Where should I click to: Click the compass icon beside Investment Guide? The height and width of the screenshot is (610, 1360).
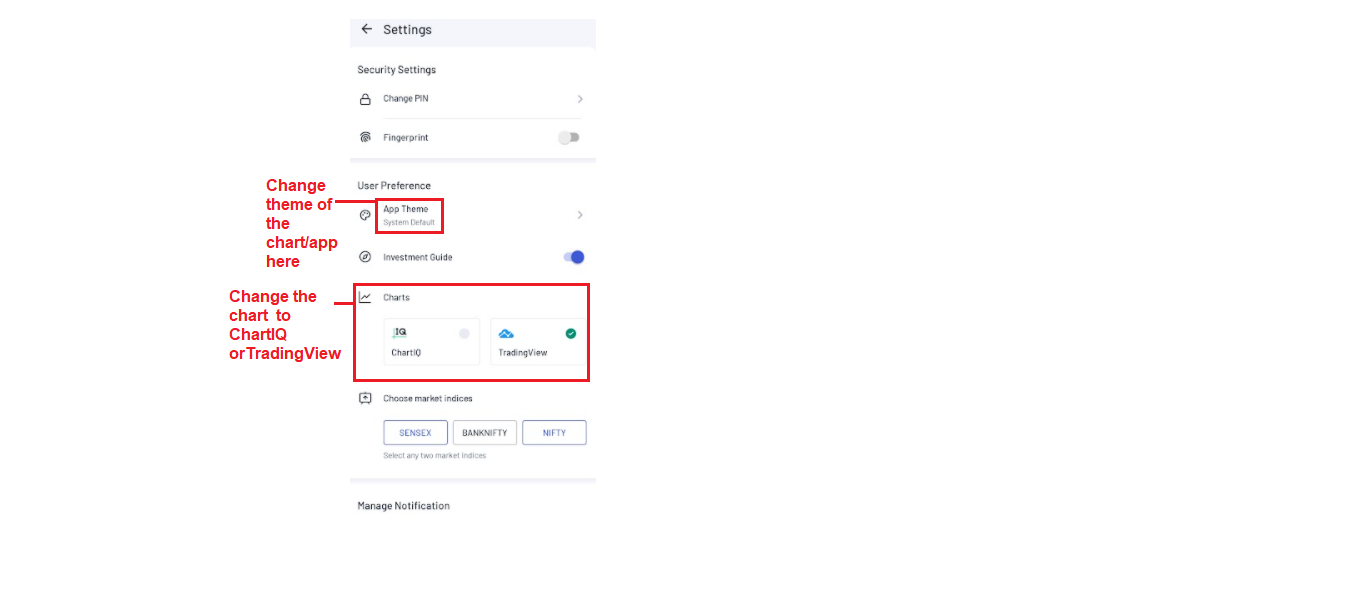tap(365, 257)
